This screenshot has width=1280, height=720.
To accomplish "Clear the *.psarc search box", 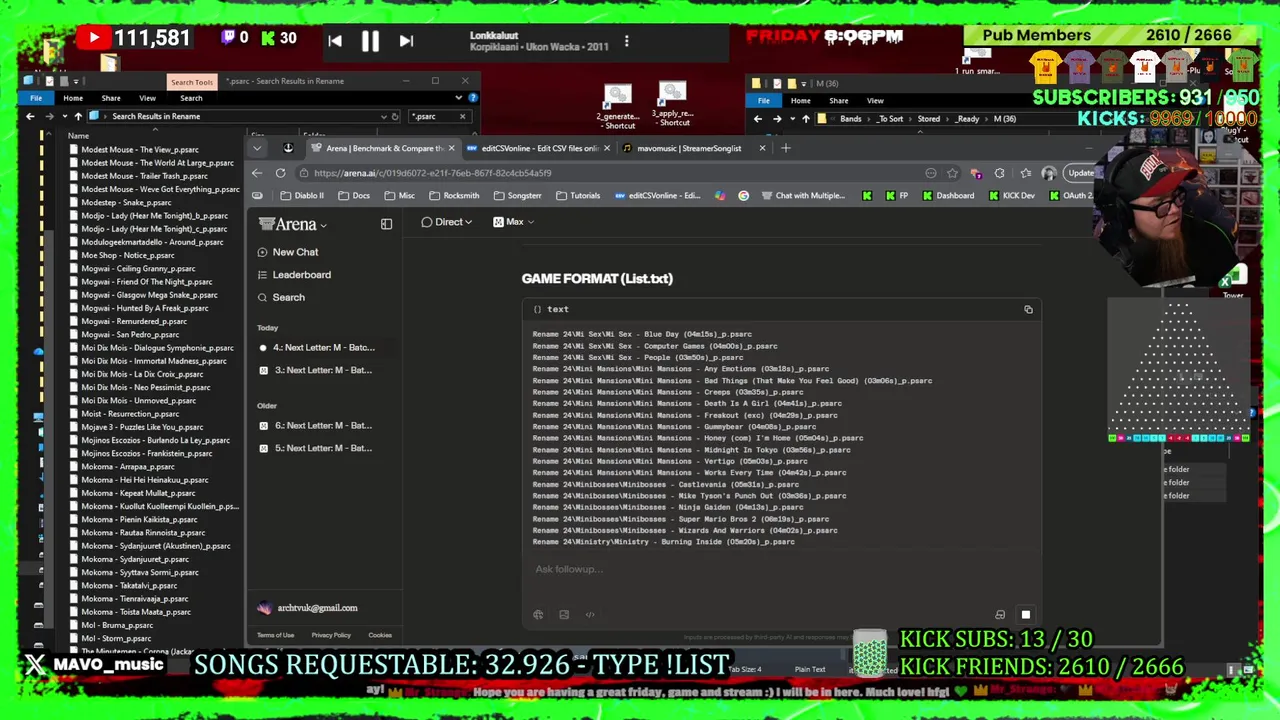I will tap(462, 117).
